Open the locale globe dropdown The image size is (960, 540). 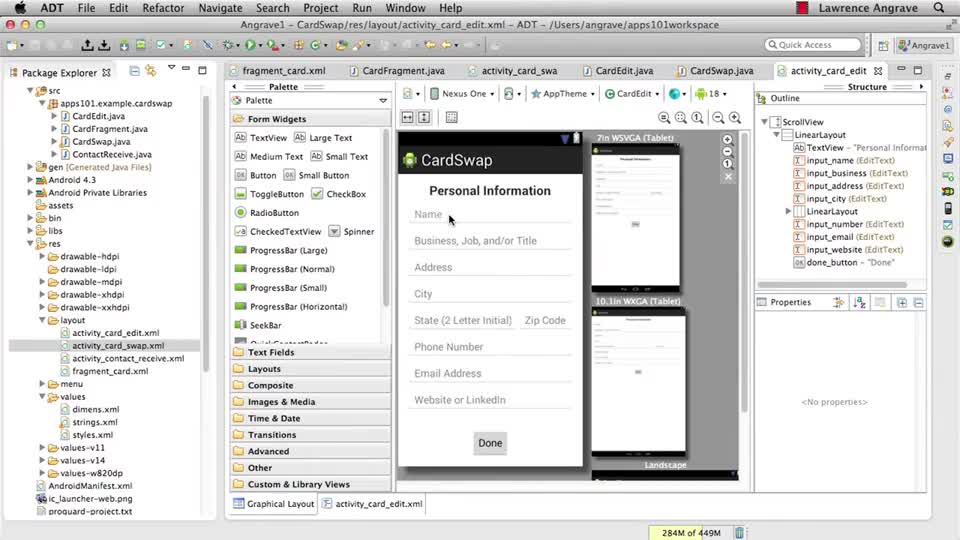click(x=677, y=94)
